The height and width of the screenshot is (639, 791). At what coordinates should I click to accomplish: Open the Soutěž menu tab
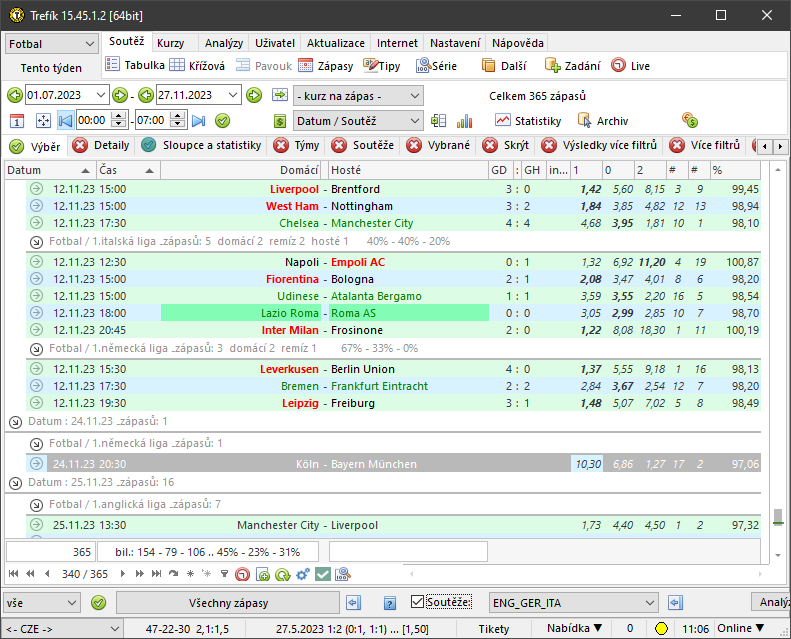click(x=126, y=41)
